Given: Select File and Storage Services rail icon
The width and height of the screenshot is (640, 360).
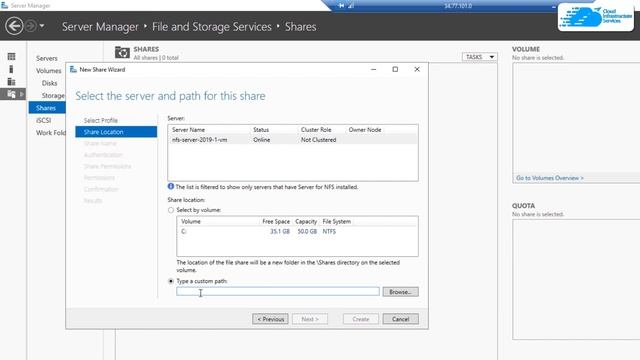Looking at the screenshot, I should pos(11,94).
